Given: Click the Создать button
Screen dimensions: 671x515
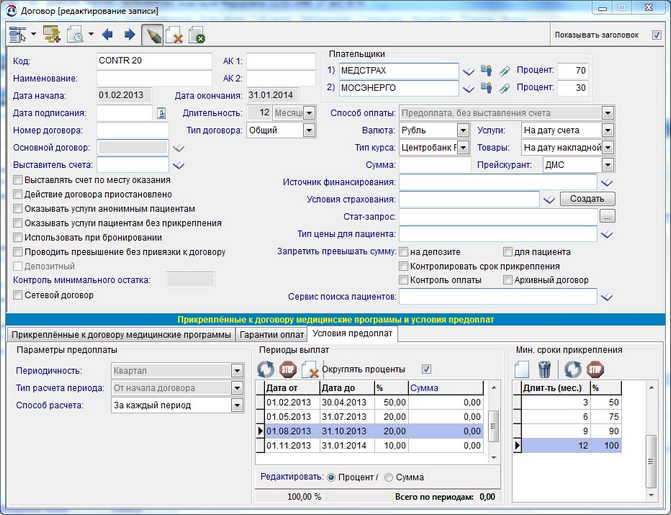Looking at the screenshot, I should pyautogui.click(x=587, y=199).
